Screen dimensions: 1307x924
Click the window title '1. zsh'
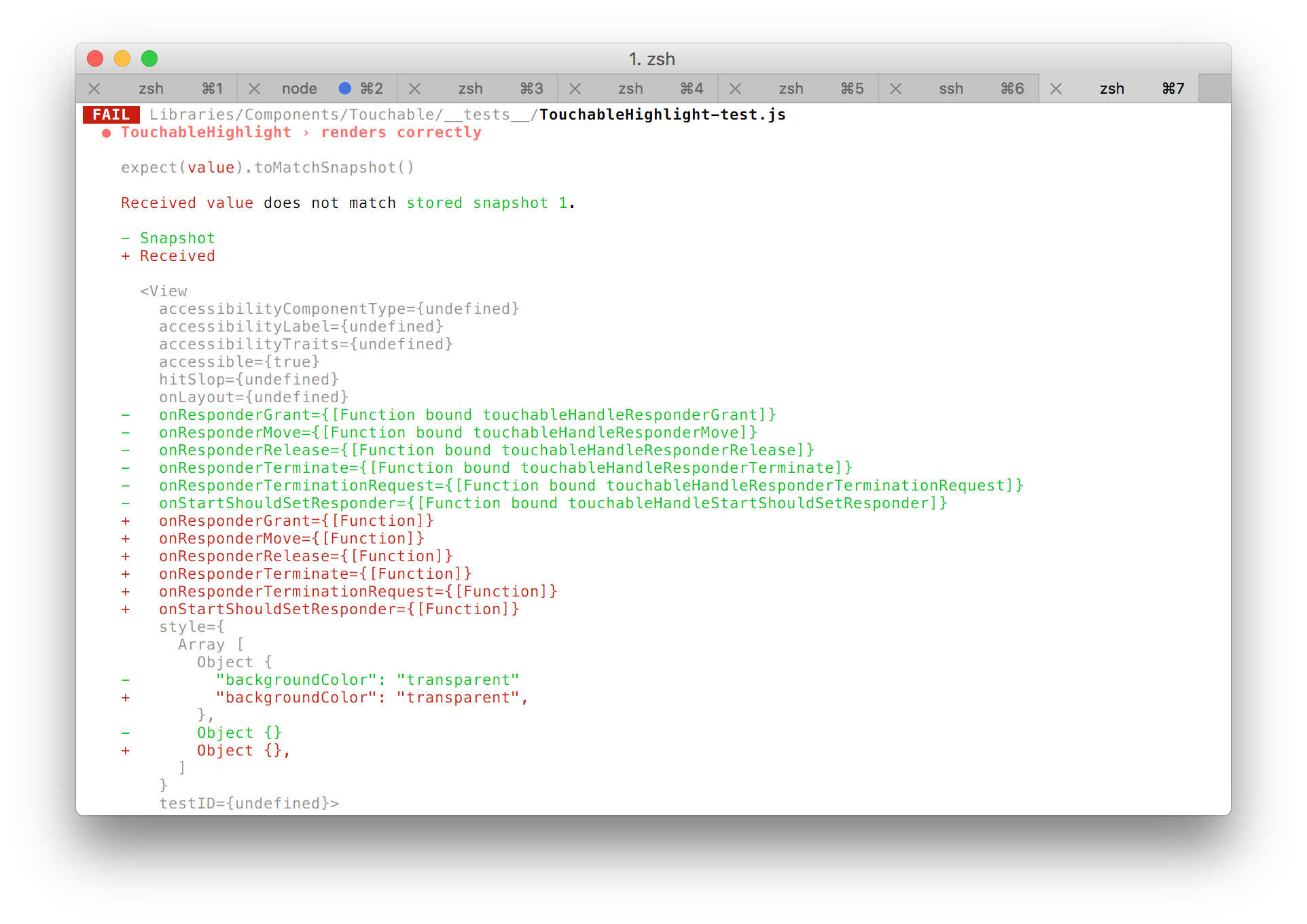[651, 59]
